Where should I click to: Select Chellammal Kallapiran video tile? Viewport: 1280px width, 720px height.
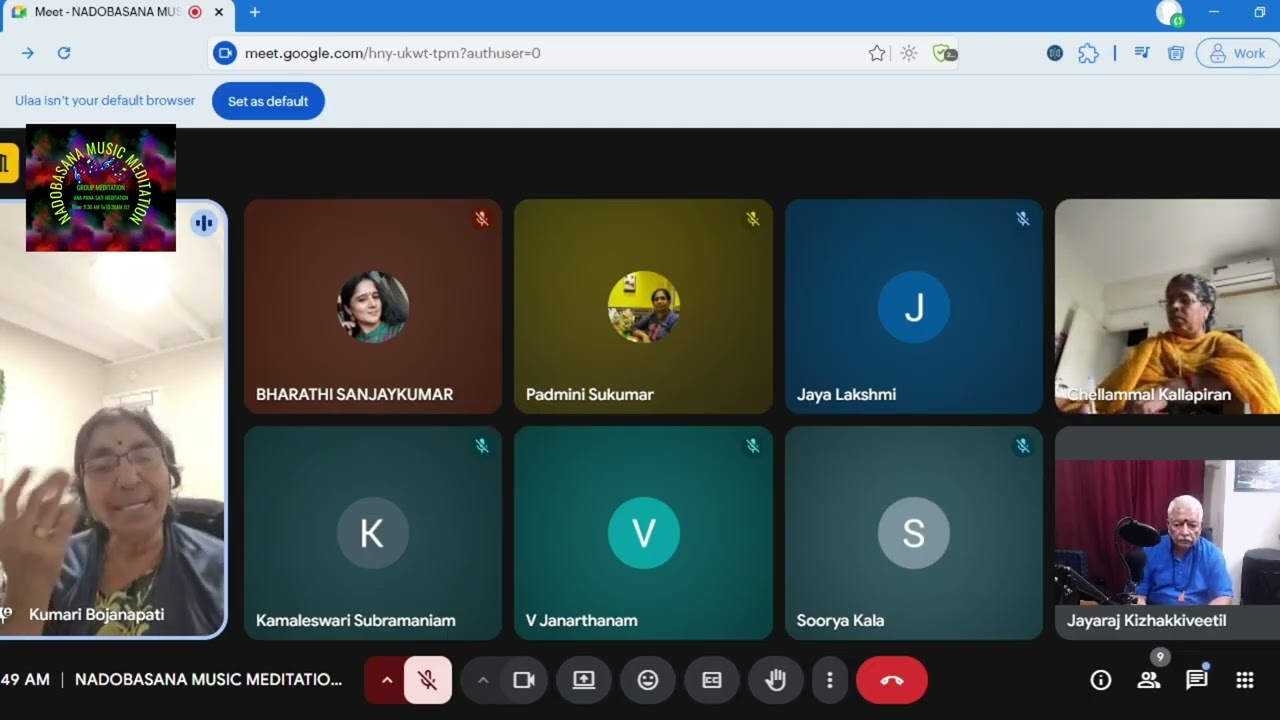point(1167,306)
